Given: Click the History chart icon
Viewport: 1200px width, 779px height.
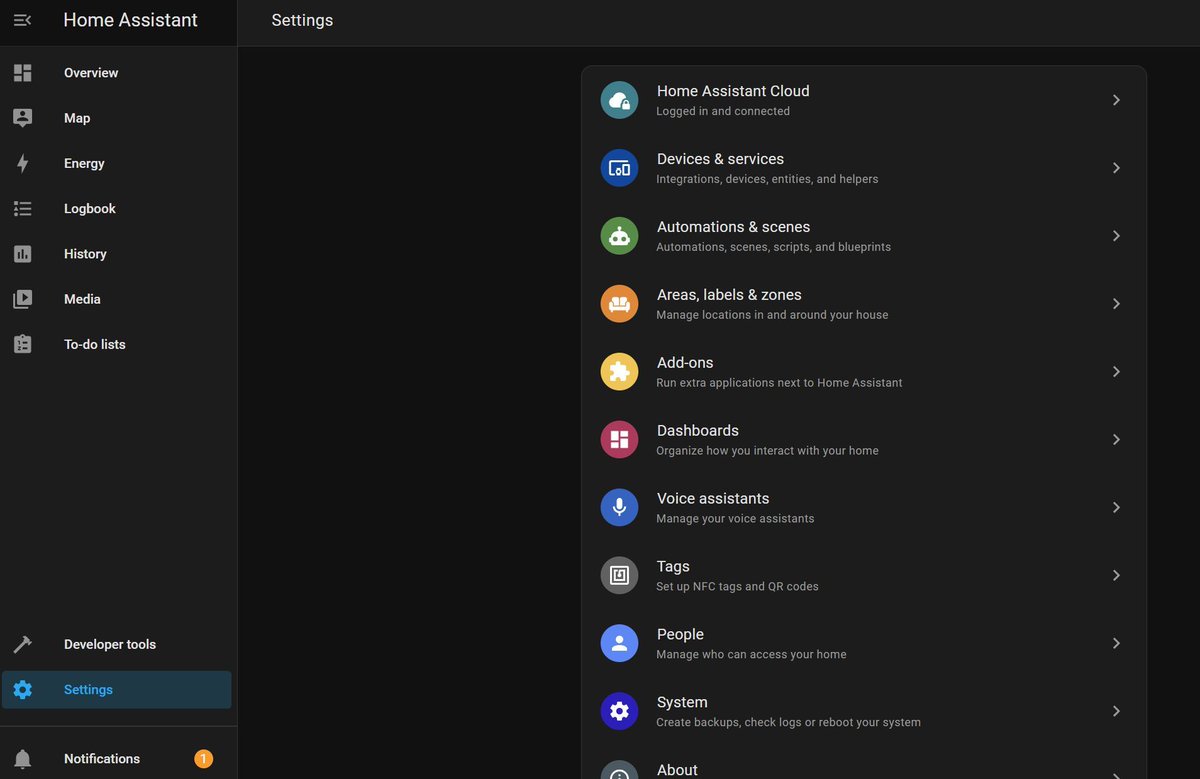Looking at the screenshot, I should pos(22,254).
